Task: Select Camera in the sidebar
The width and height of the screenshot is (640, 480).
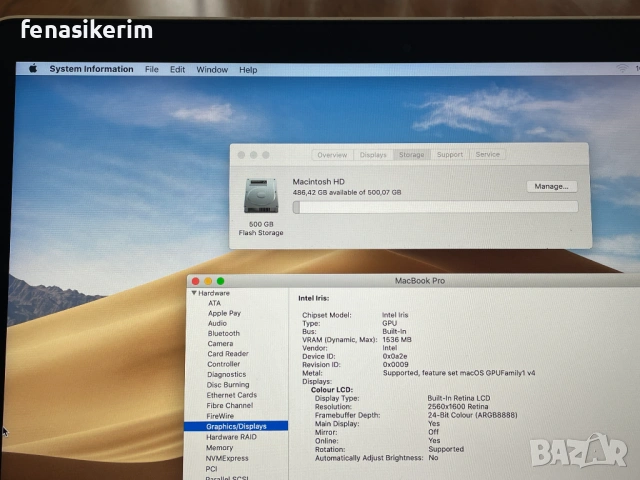Action: [x=220, y=344]
